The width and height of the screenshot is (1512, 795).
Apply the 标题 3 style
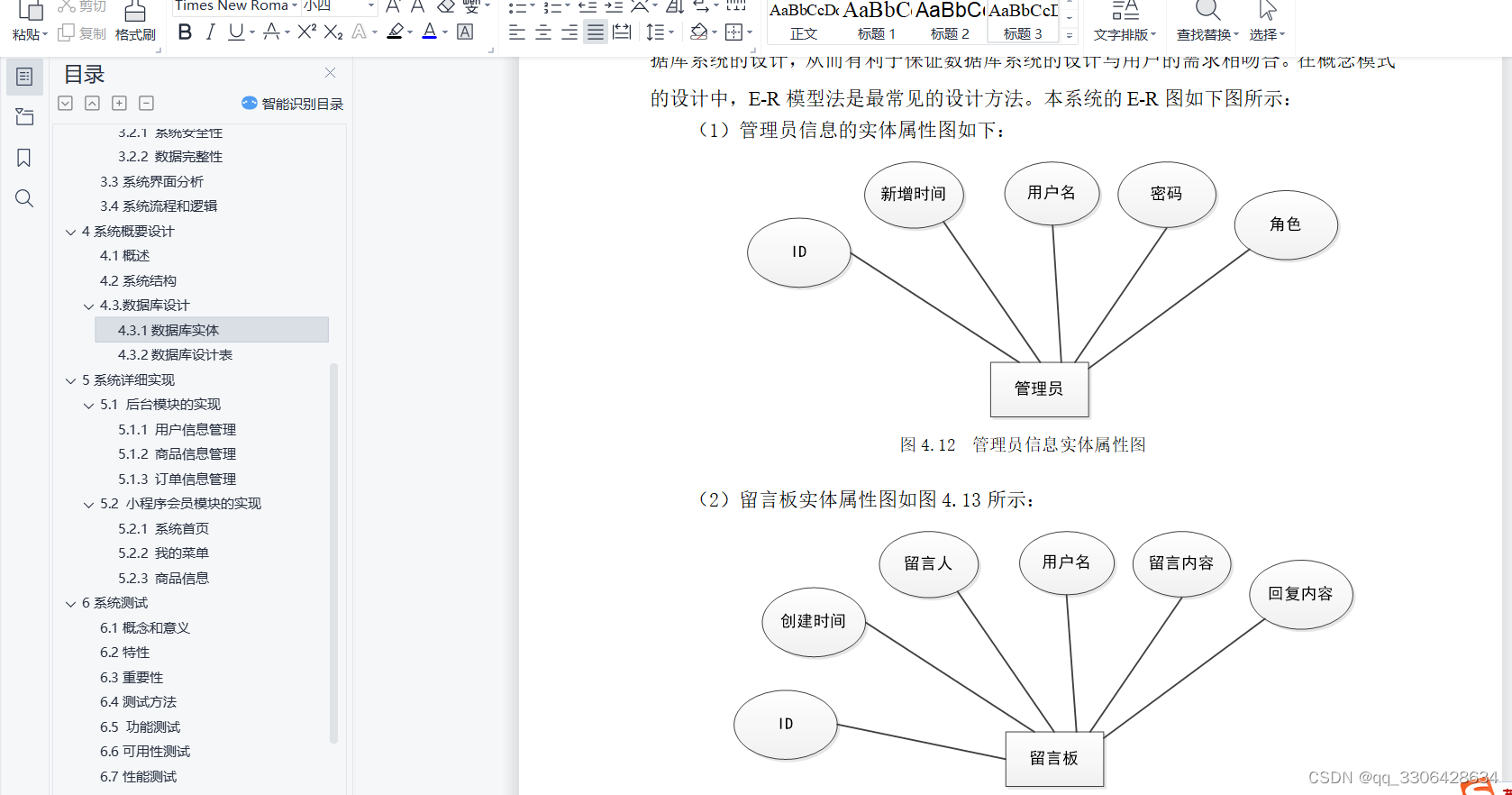[x=1023, y=22]
